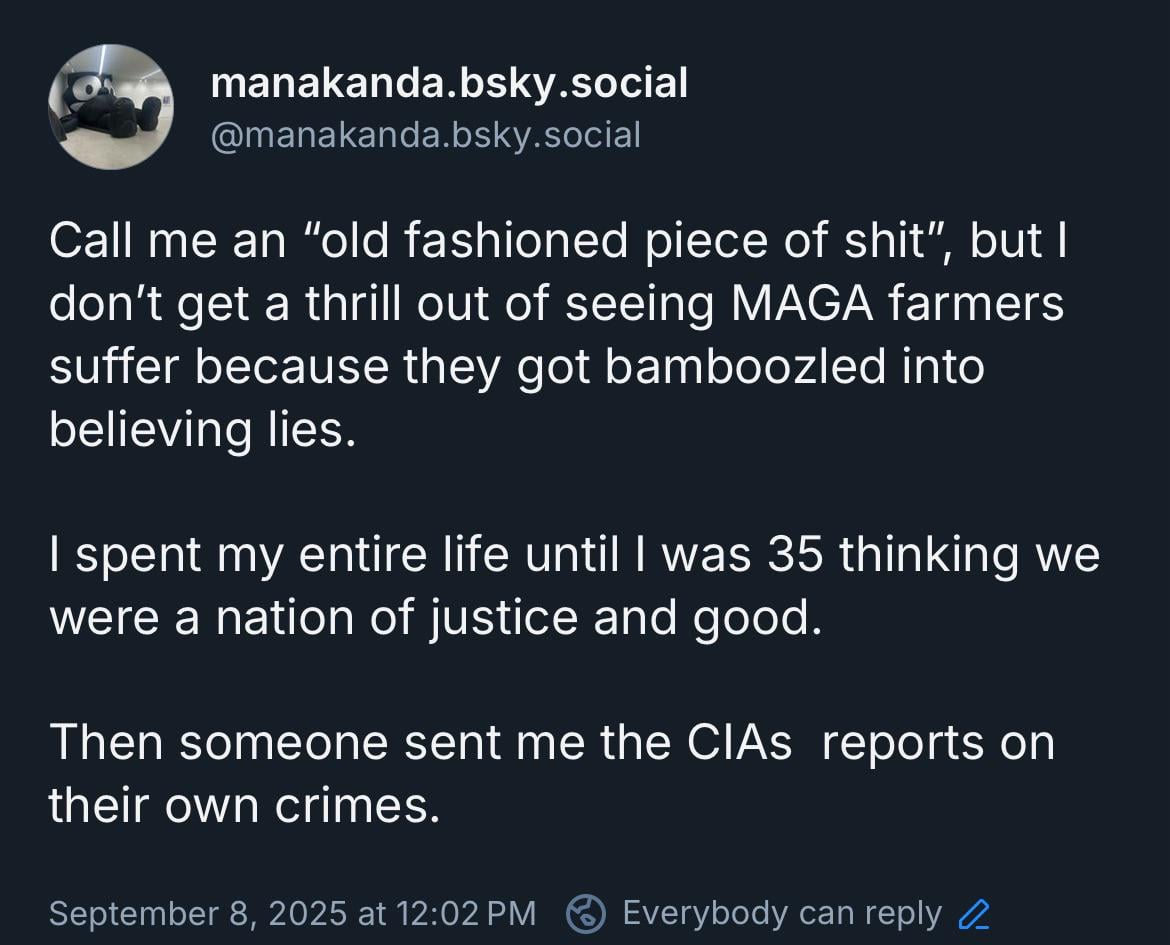
Task: Click the line "their own crimes."
Action: point(245,806)
